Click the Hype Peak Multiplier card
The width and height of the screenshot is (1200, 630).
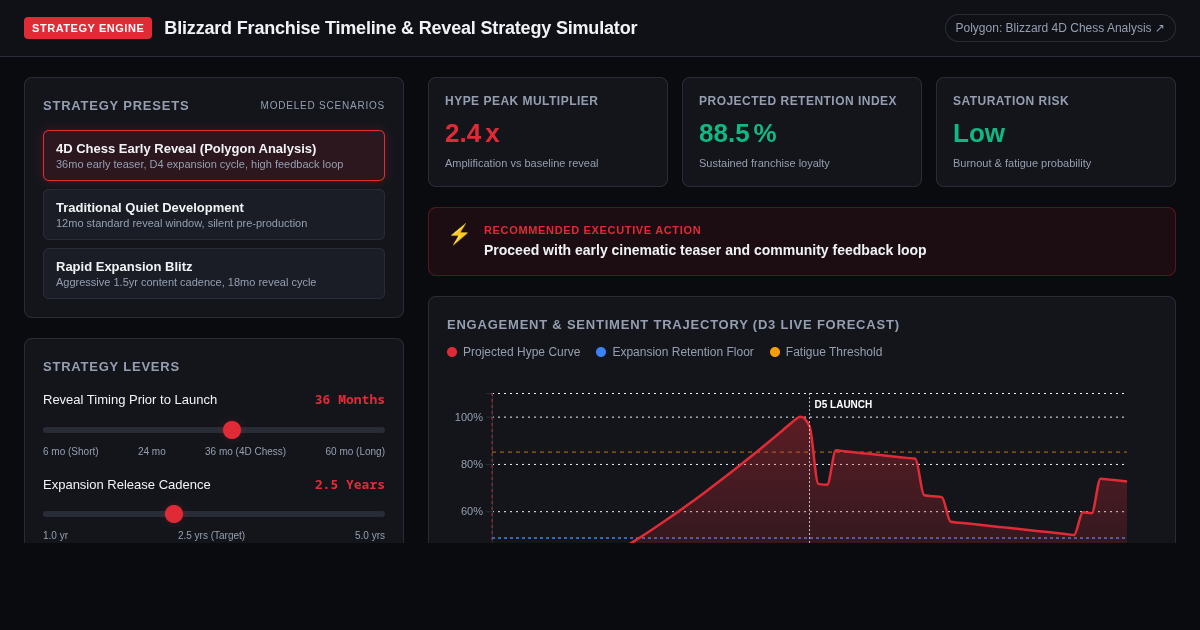pyautogui.click(x=548, y=132)
